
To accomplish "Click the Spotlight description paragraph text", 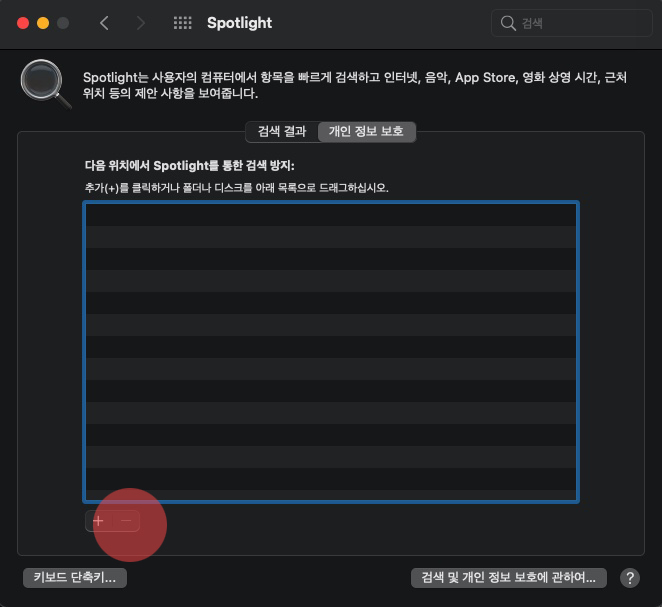I will [x=355, y=85].
